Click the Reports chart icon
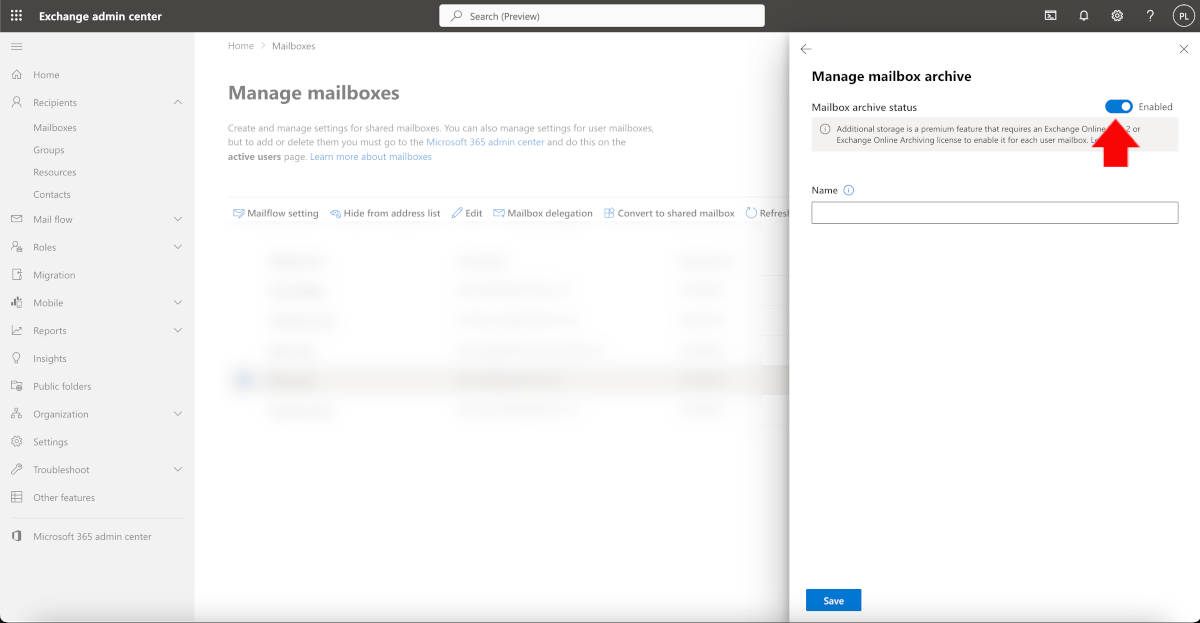The width and height of the screenshot is (1200, 623). (x=16, y=330)
